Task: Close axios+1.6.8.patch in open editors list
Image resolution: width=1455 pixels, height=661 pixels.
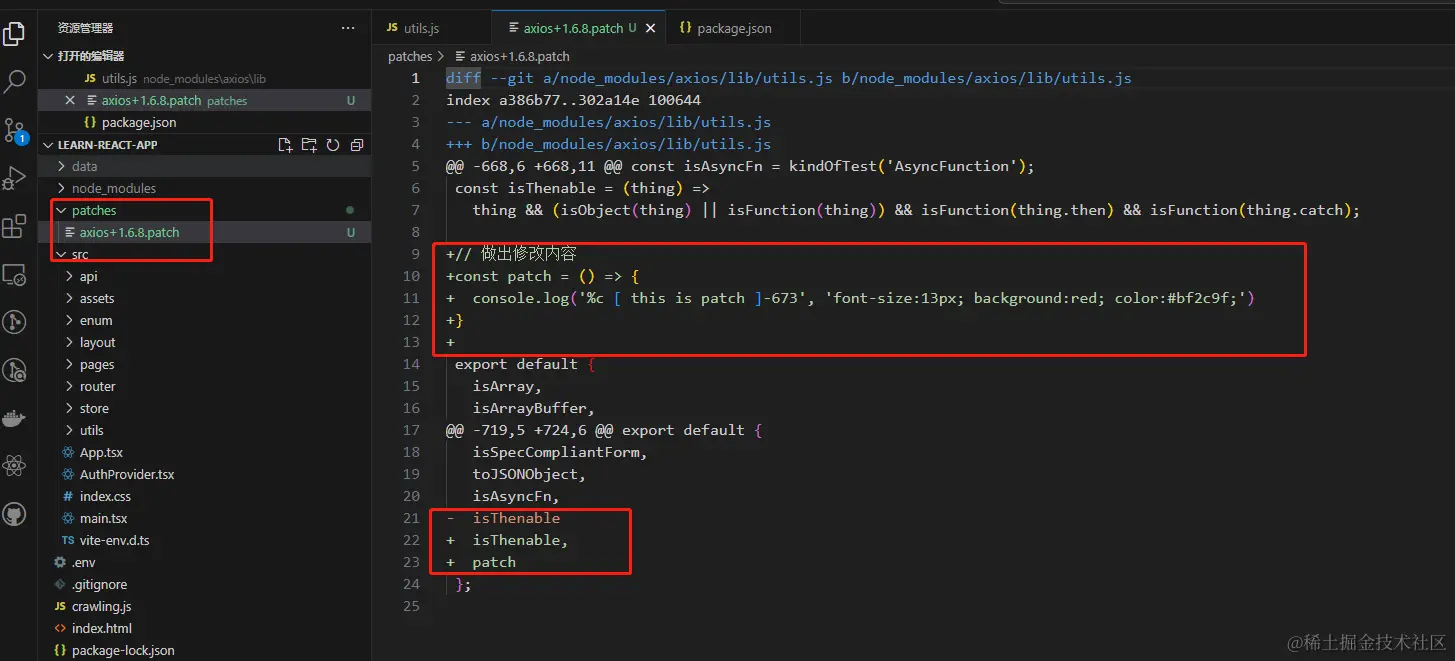Action: 69,100
